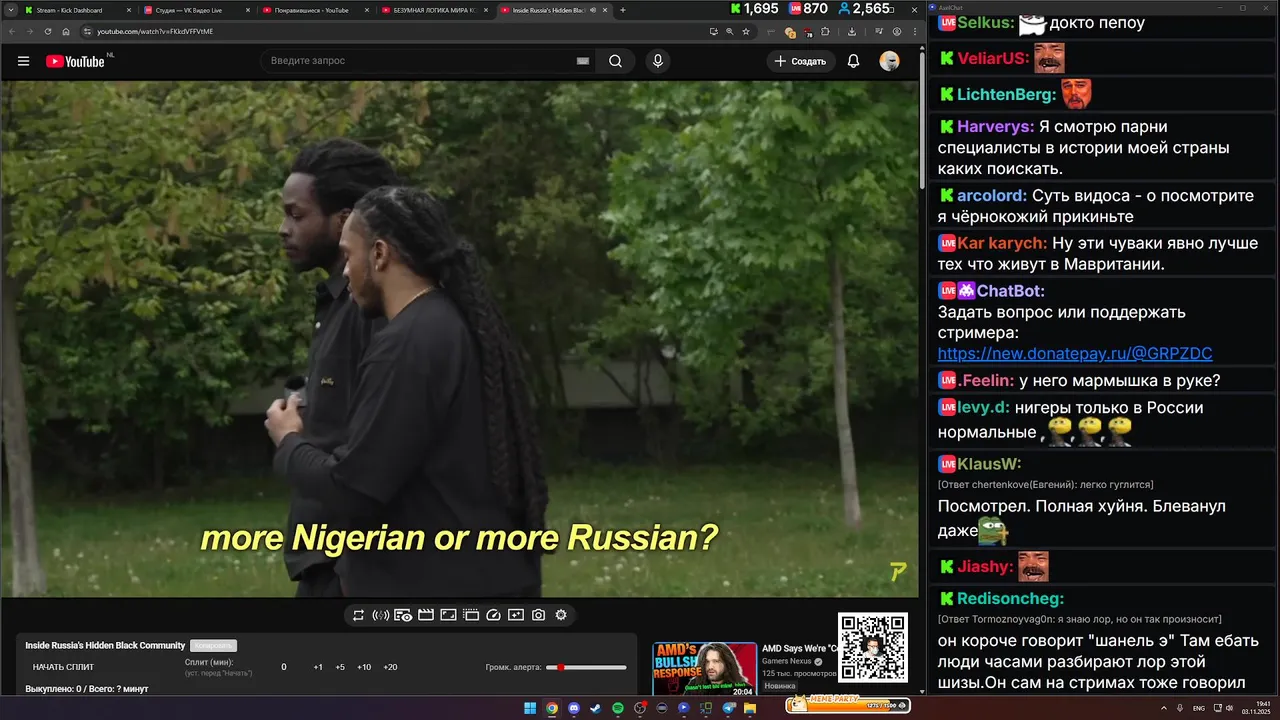The width and height of the screenshot is (1280, 720).
Task: Click the dashed window icon in player toolbar
Action: pos(471,615)
